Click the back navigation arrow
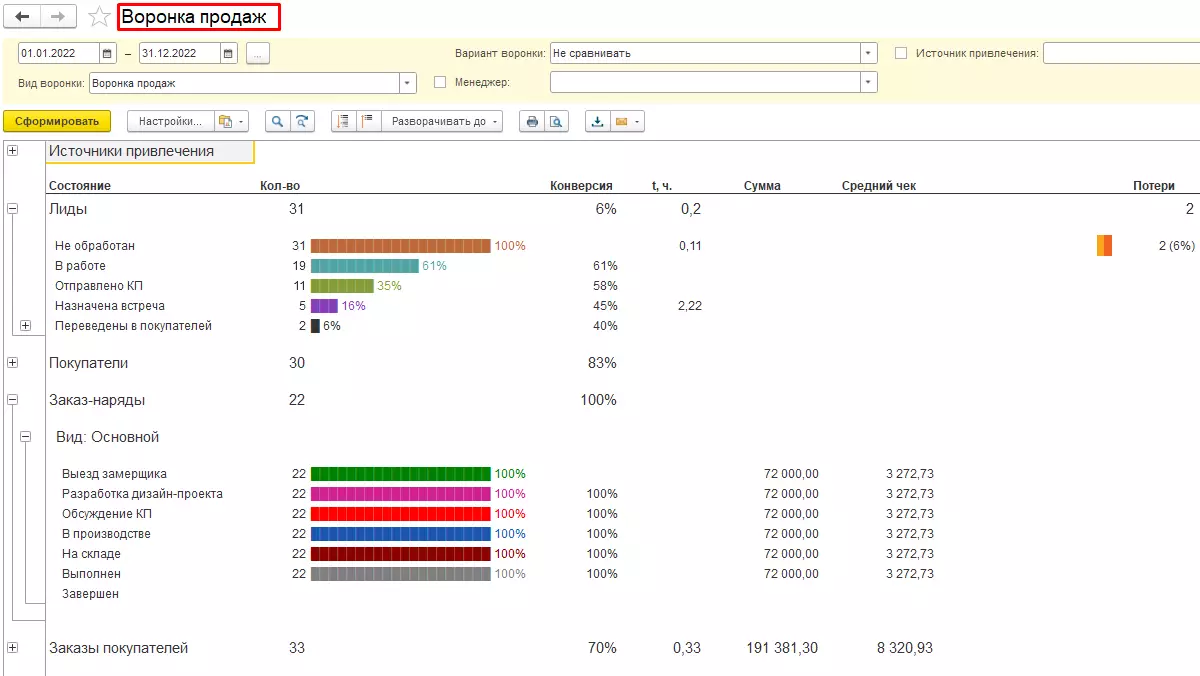This screenshot has width=1200, height=676. tap(22, 17)
